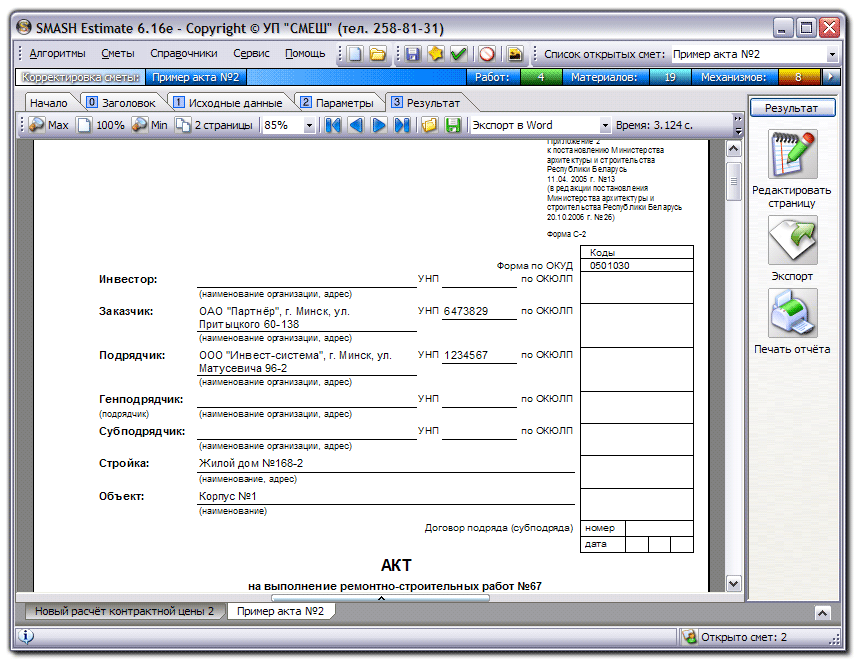
Task: Click the green checkmark toolbar icon
Action: coord(458,54)
